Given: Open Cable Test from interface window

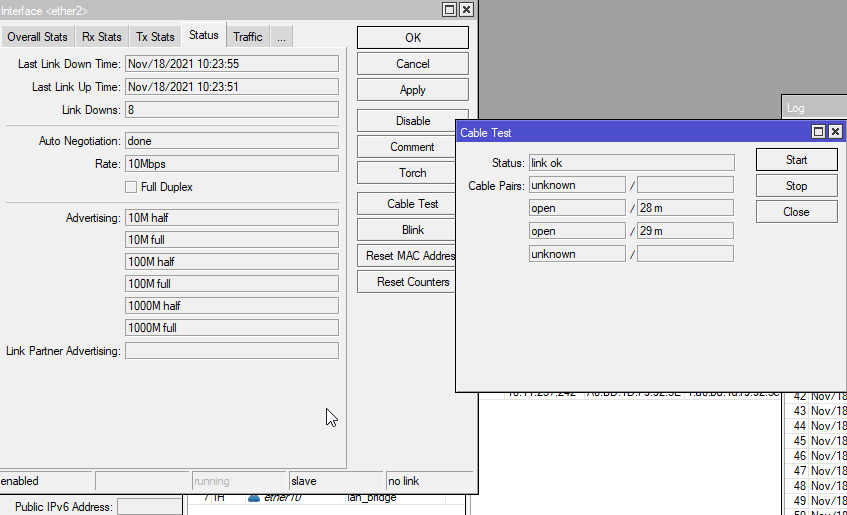Looking at the screenshot, I should click(x=406, y=204).
